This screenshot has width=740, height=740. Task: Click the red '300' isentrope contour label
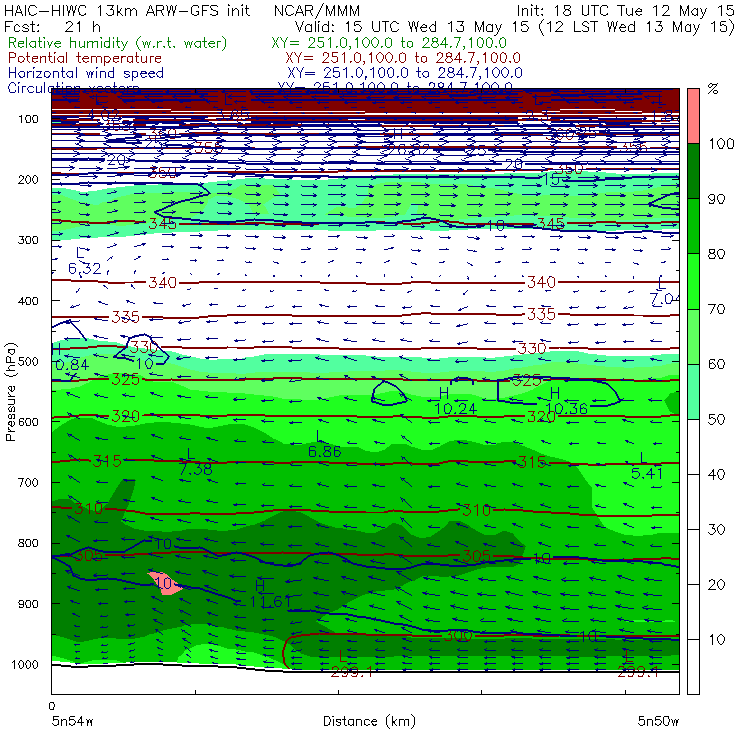point(457,636)
